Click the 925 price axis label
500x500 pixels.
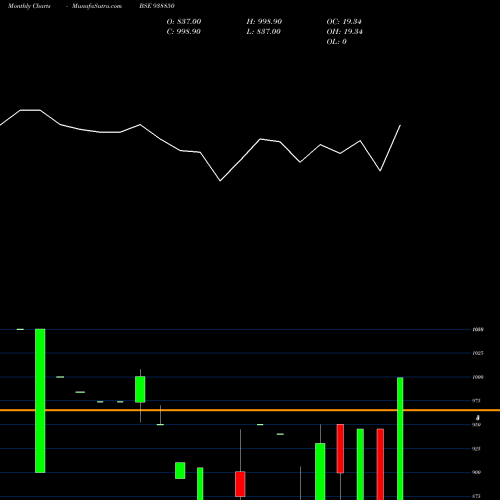[x=476, y=449]
